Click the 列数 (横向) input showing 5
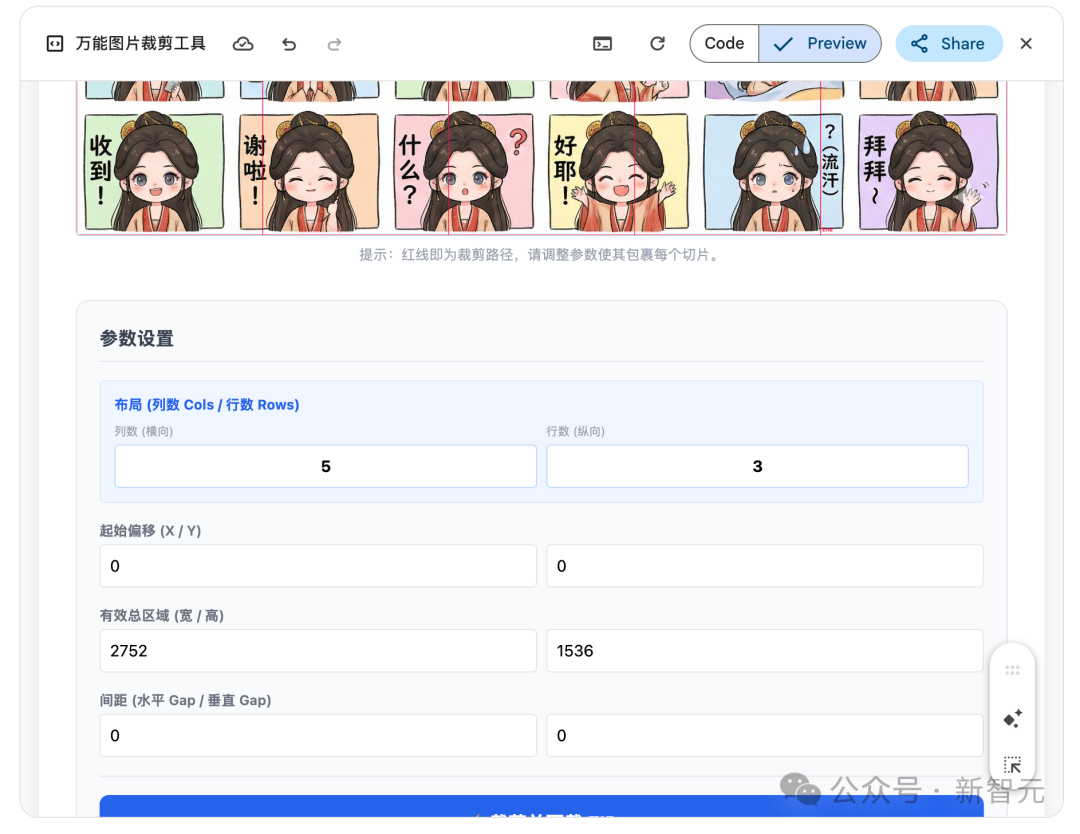The width and height of the screenshot is (1080, 834). pyautogui.click(x=325, y=466)
